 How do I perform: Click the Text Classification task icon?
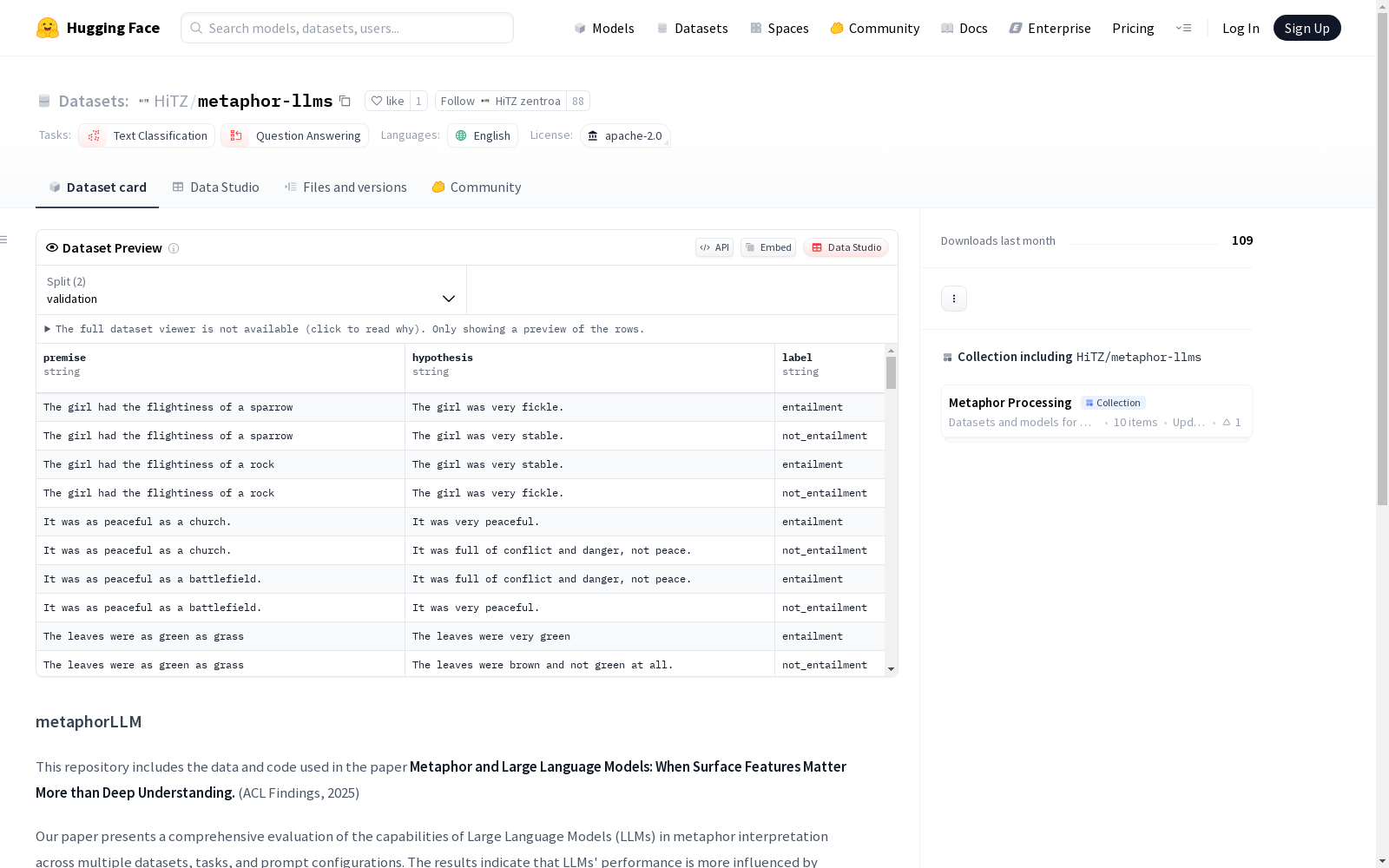[94, 135]
